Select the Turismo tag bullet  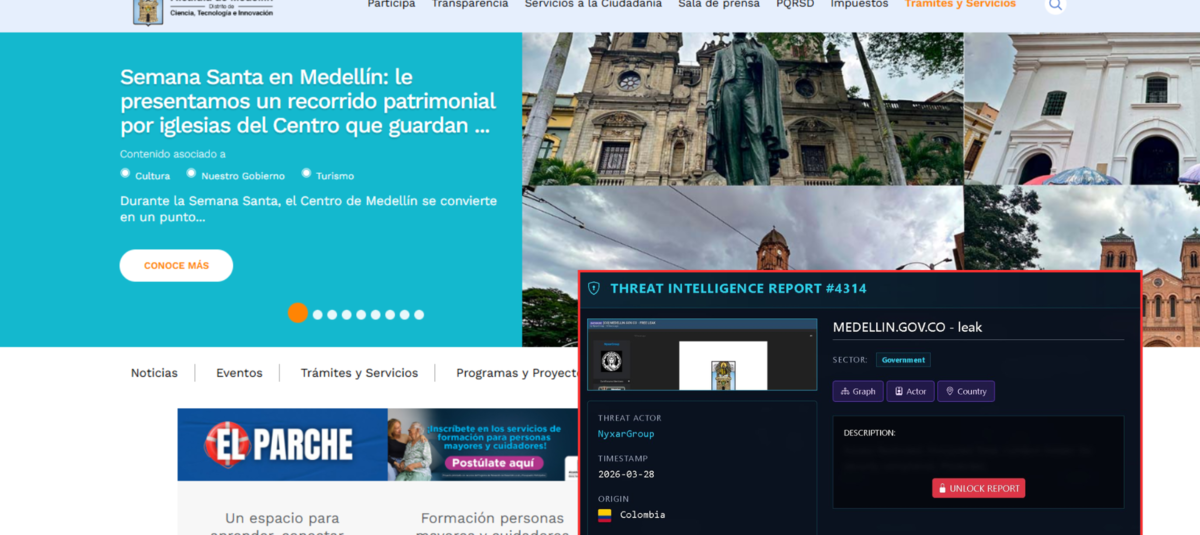[x=306, y=173]
